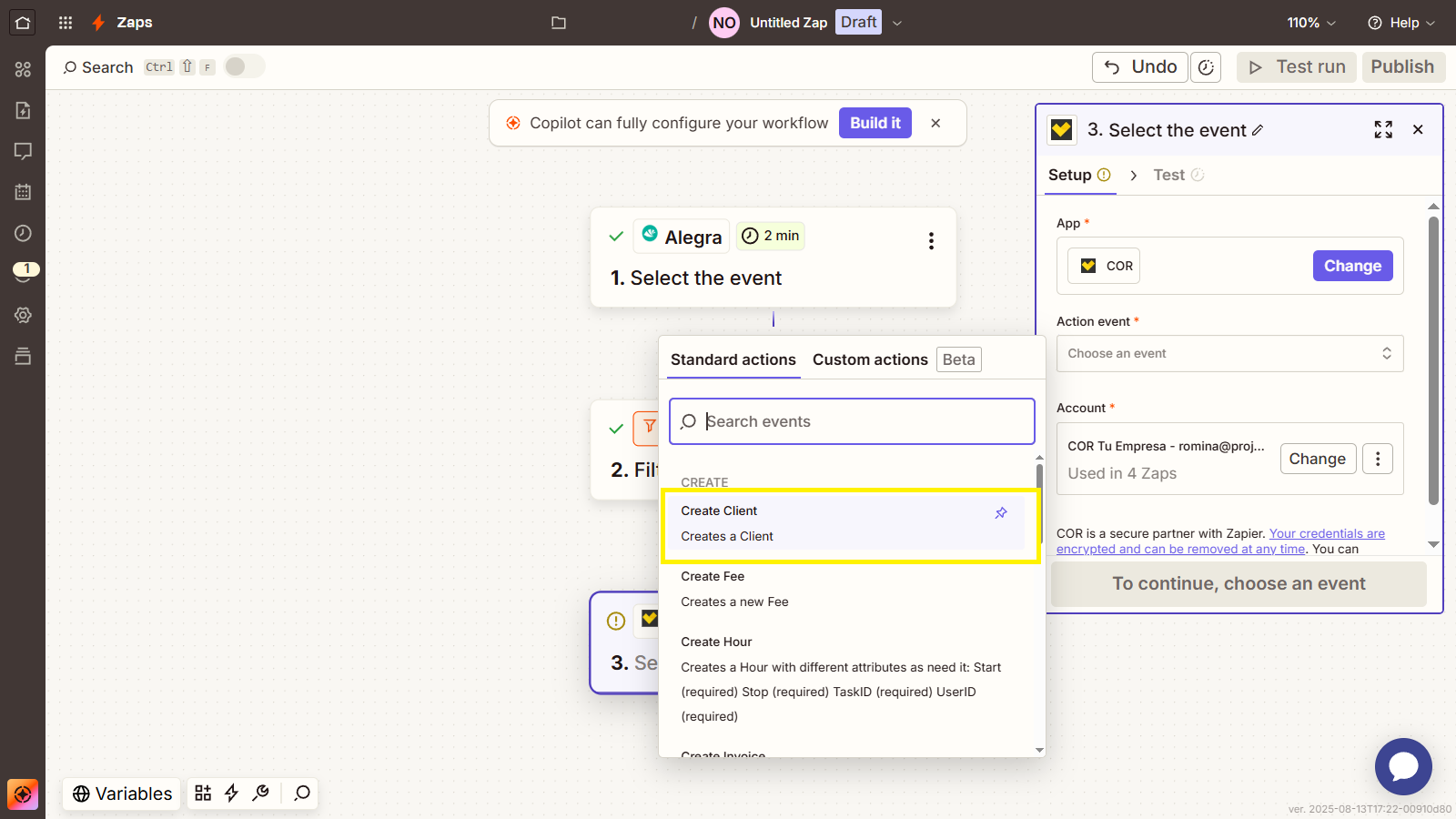Open the Setup tab in step panel

(x=1079, y=176)
